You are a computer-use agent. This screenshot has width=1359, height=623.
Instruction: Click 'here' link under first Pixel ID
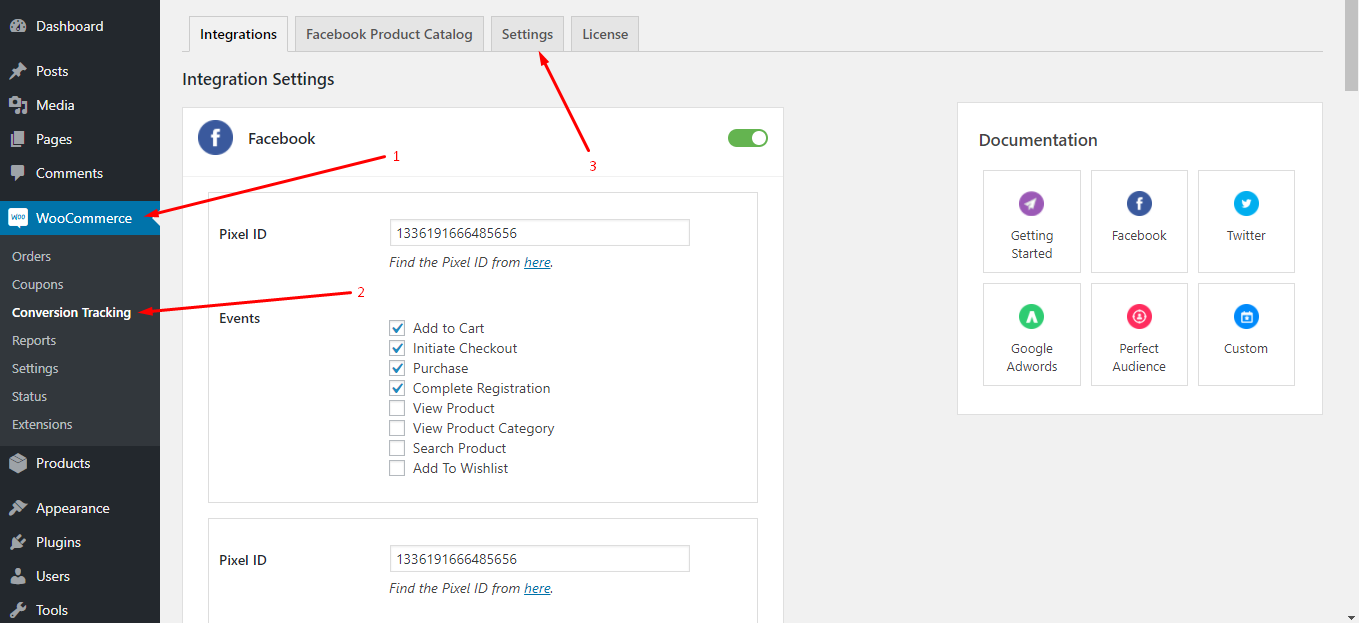(x=537, y=262)
